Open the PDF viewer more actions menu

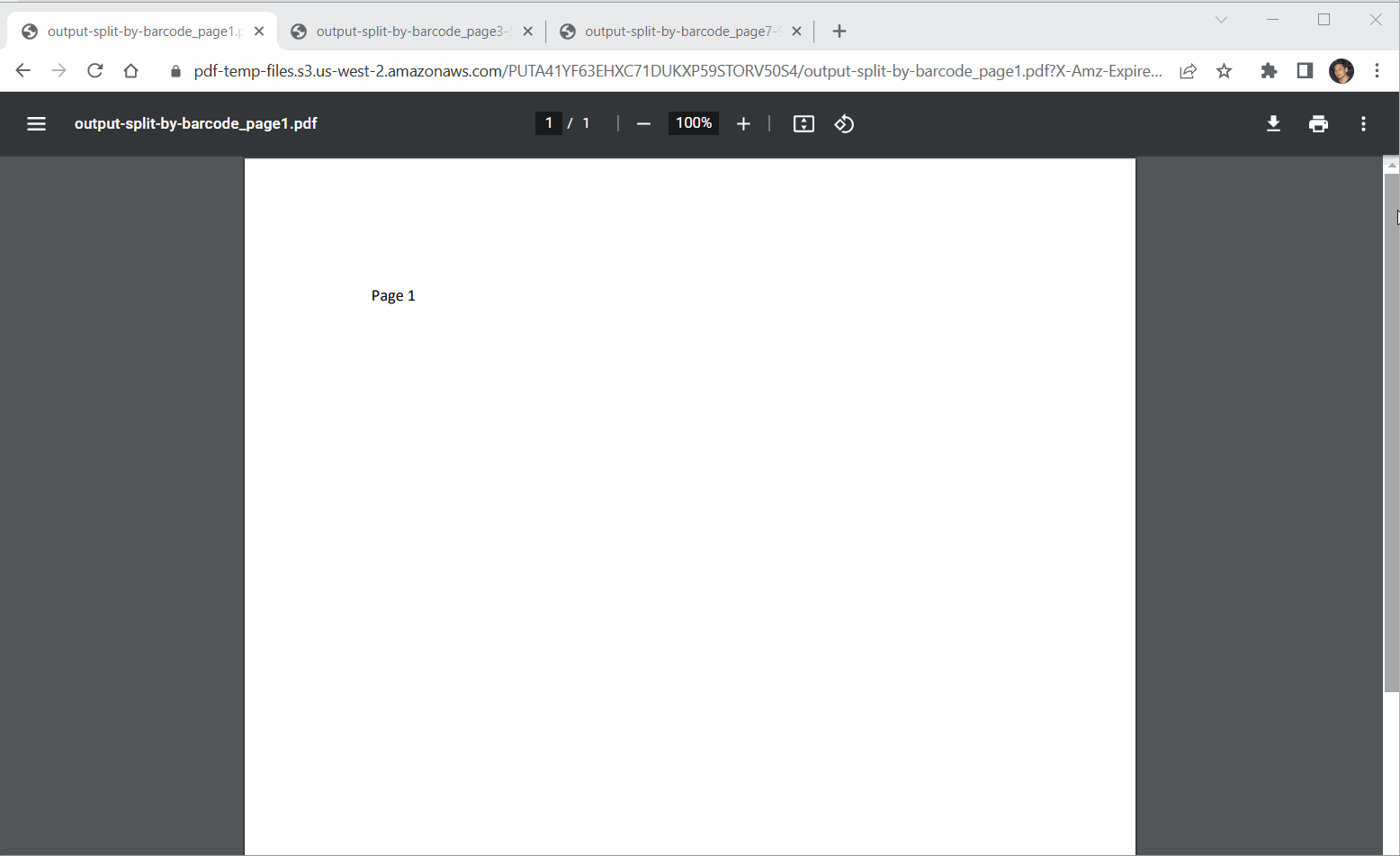(1363, 124)
